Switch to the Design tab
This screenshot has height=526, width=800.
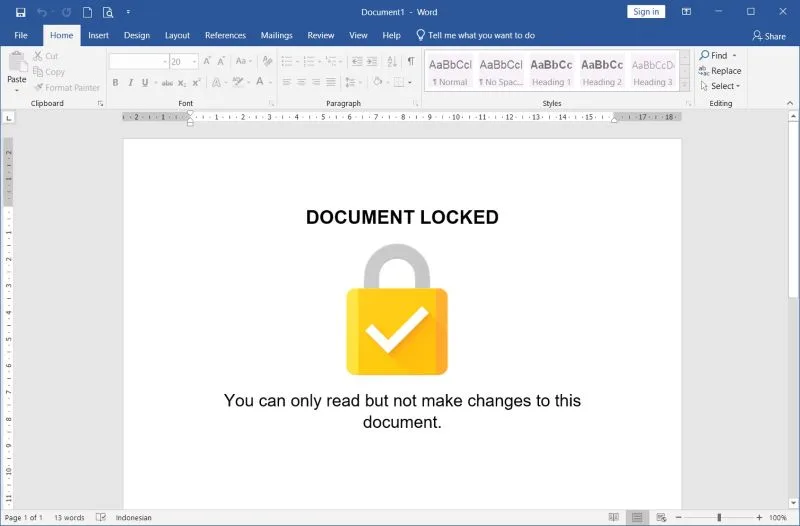pyautogui.click(x=137, y=35)
